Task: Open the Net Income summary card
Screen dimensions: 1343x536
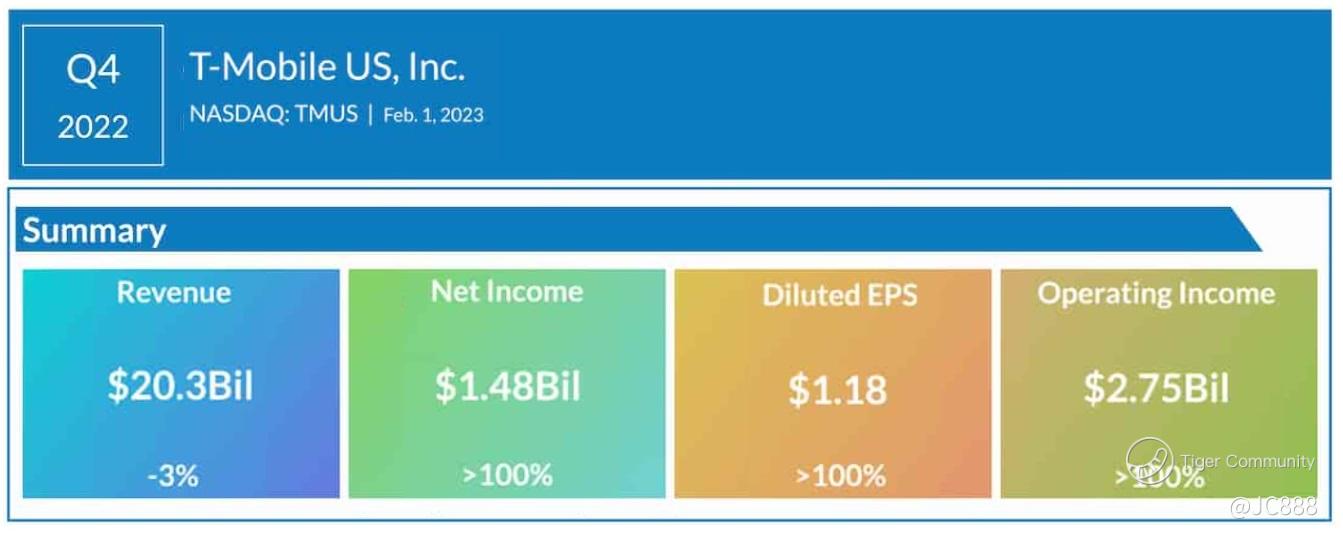Action: tap(506, 383)
